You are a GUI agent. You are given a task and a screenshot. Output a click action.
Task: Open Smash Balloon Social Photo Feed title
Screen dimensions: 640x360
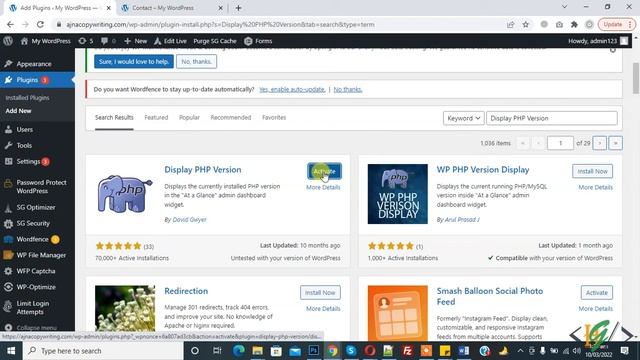tap(490, 296)
